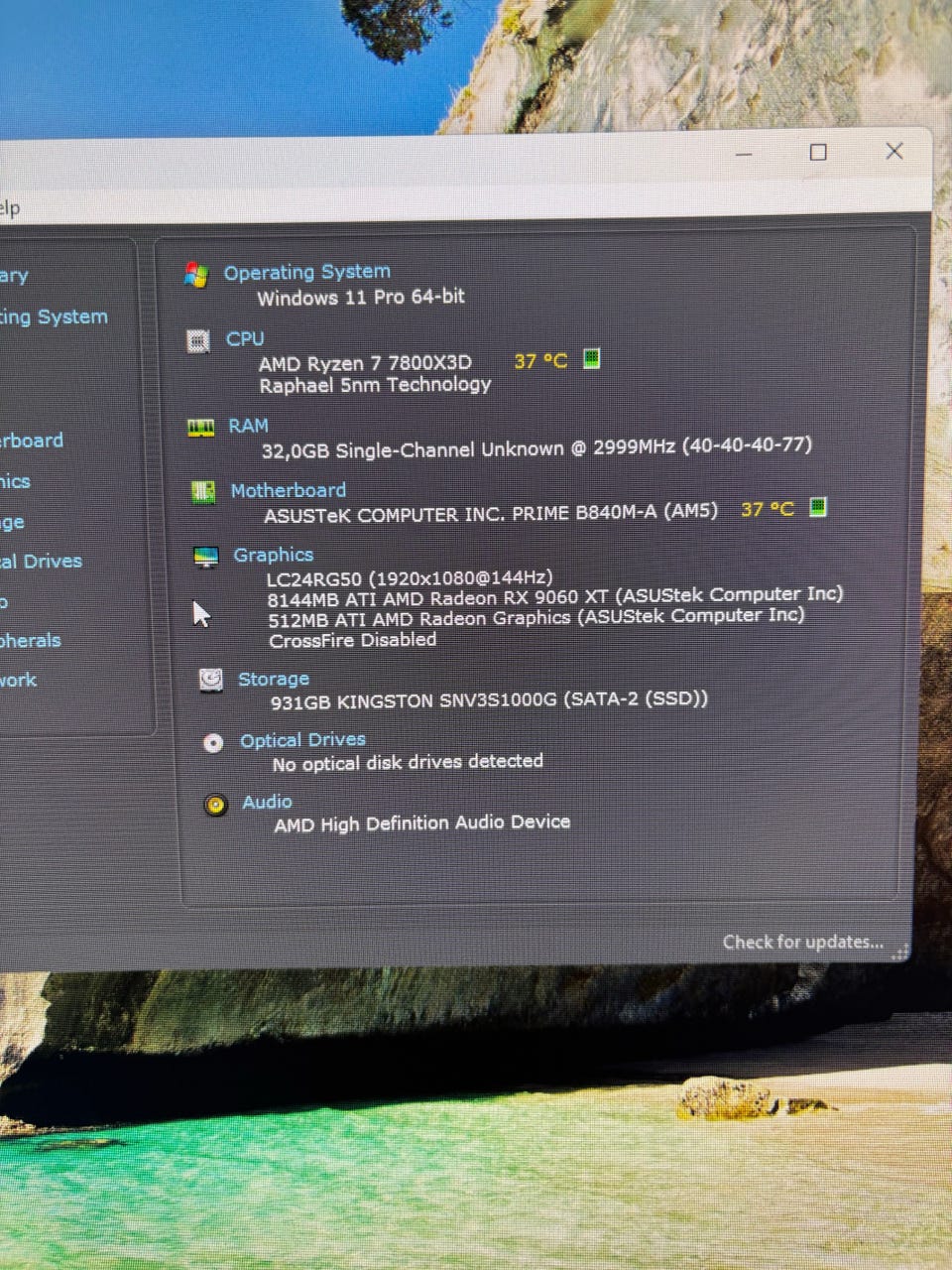This screenshot has width=952, height=1270.
Task: Click the Storage drive icon
Action: [210, 680]
